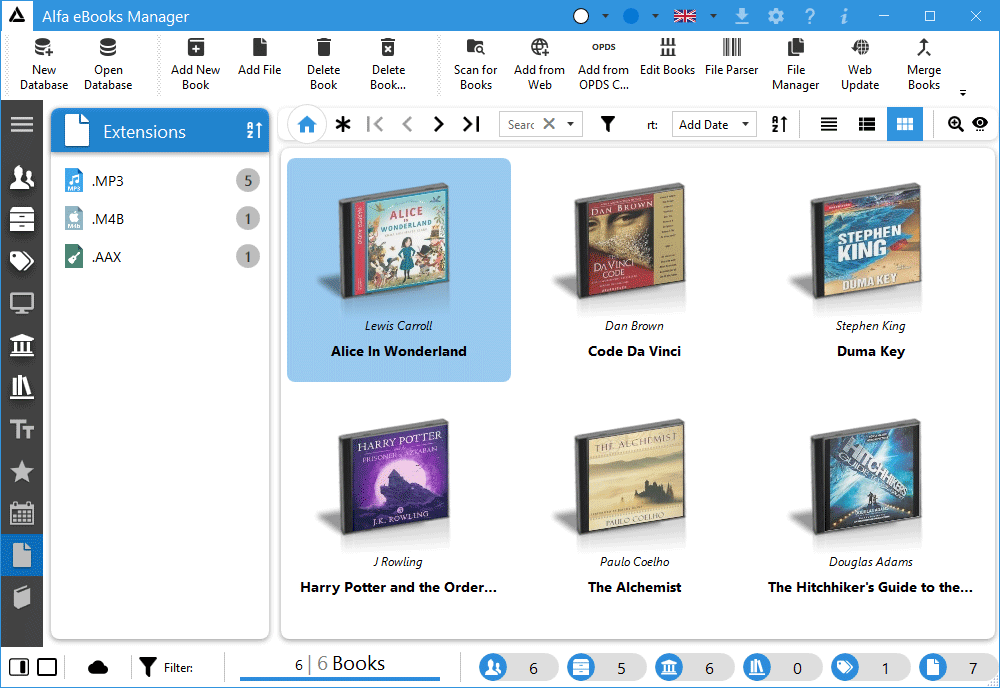Screen dimensions: 1000x688
Task: Click Delete Book... with X icon
Action: [388, 48]
